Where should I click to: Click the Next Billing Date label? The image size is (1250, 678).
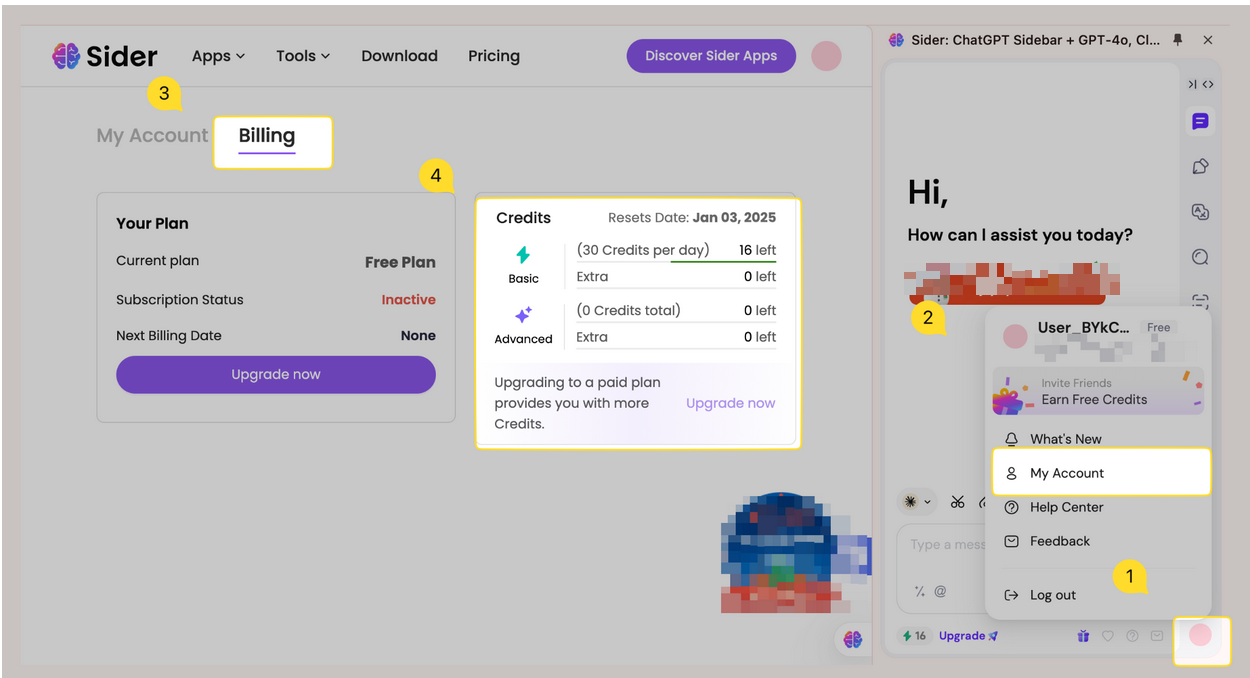pos(169,336)
